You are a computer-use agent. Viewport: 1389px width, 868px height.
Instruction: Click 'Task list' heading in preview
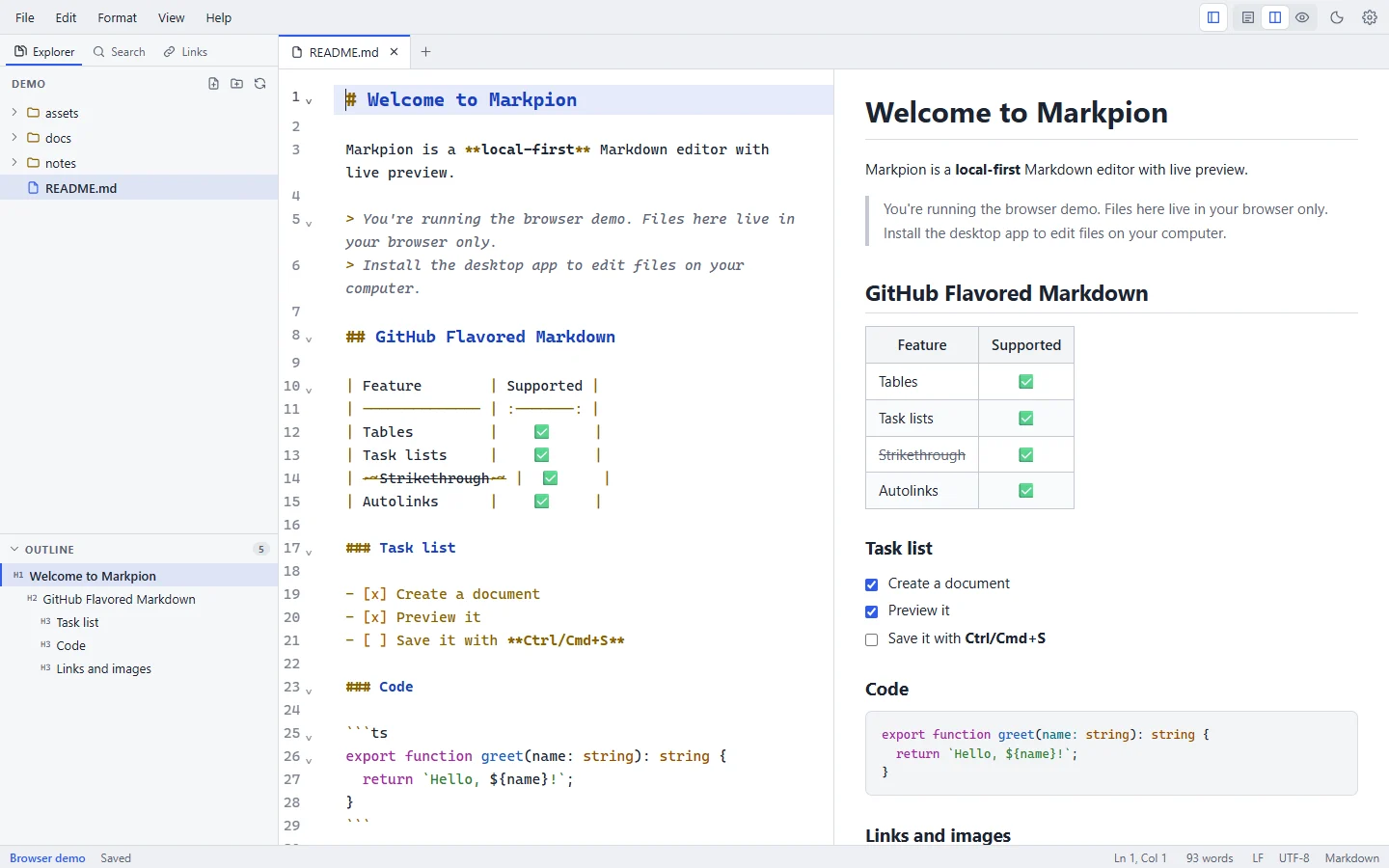coord(899,548)
